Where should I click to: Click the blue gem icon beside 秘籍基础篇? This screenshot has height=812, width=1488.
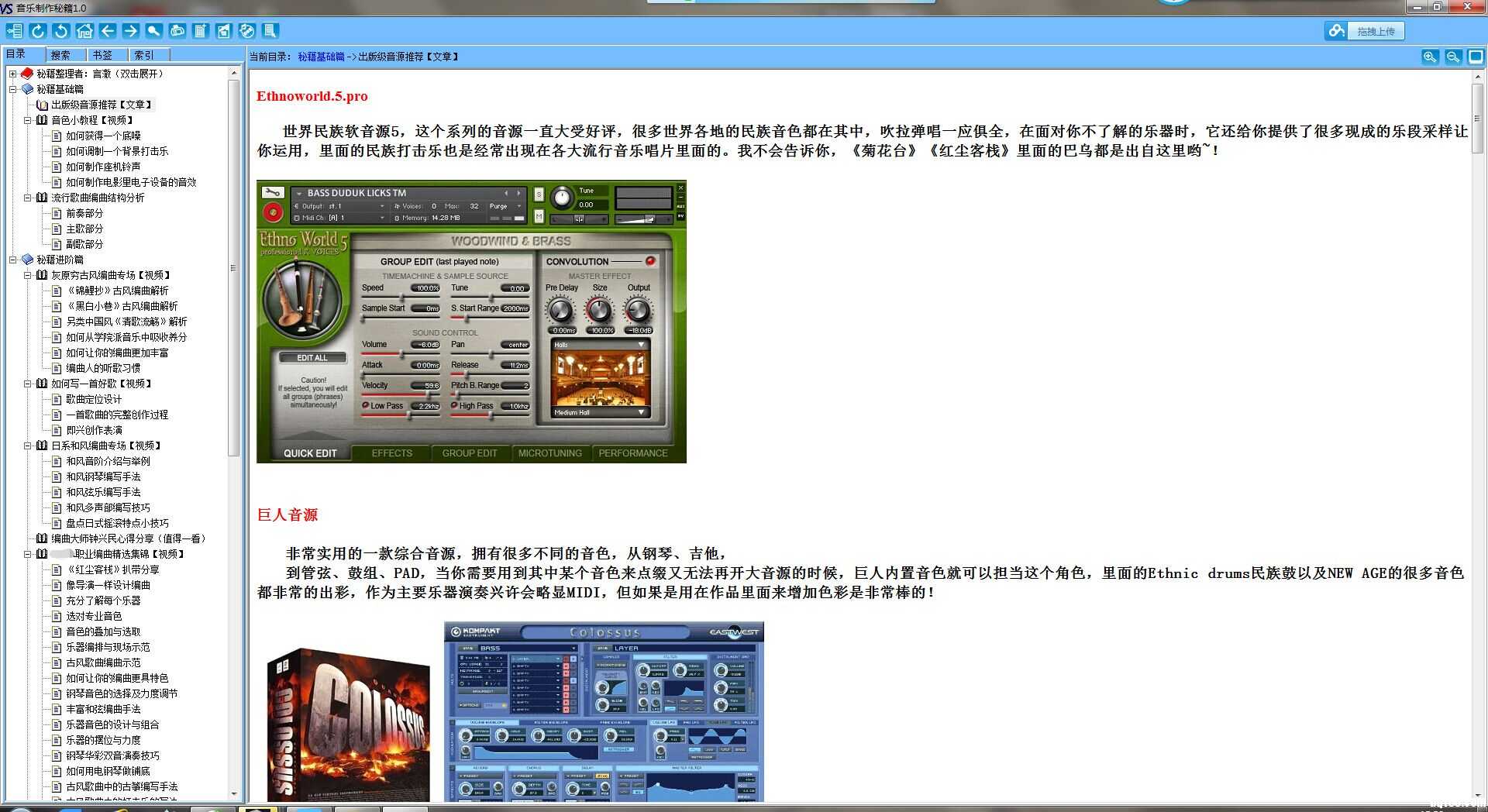(27, 89)
